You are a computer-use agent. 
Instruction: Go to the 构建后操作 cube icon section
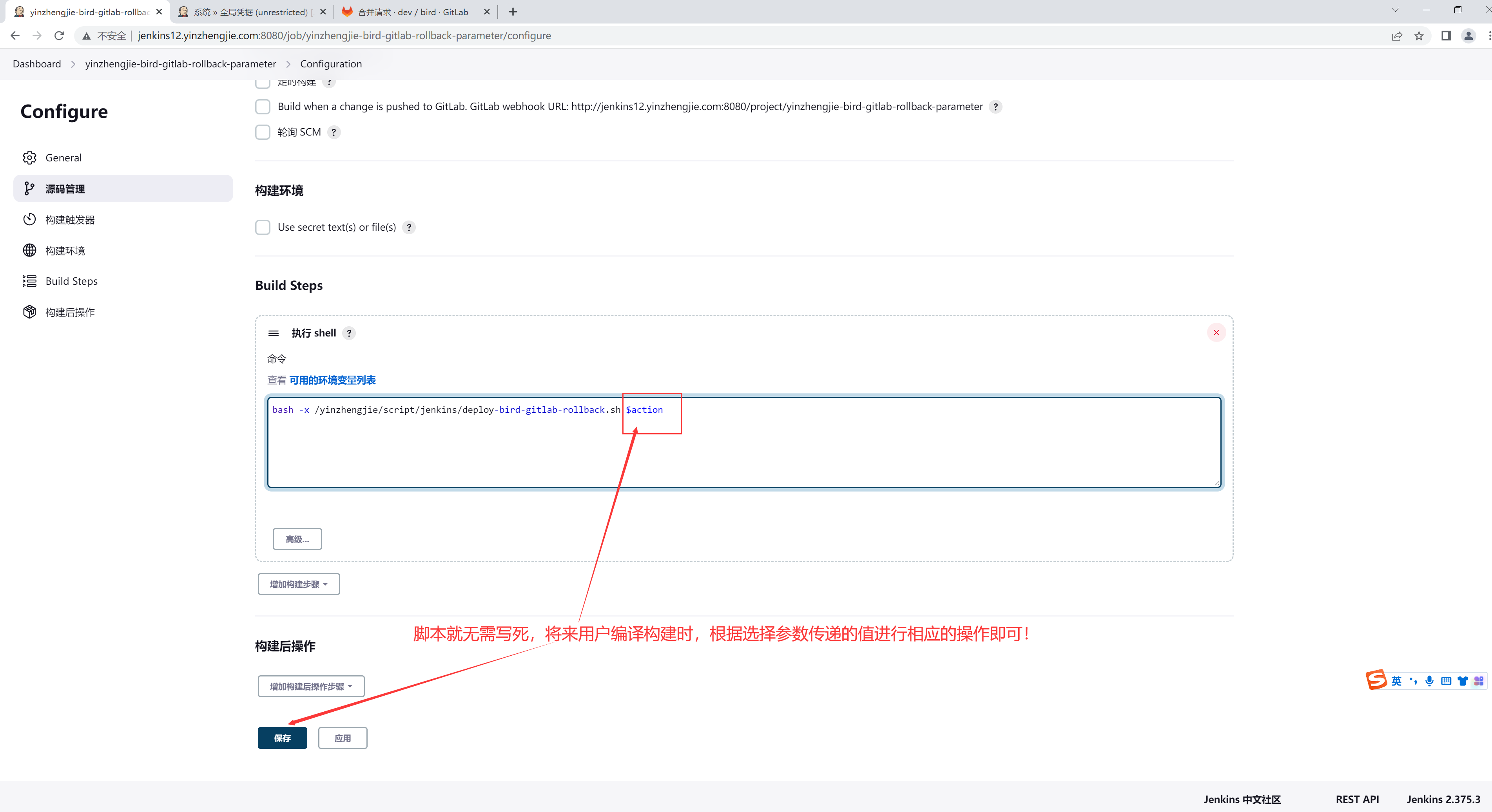point(29,312)
